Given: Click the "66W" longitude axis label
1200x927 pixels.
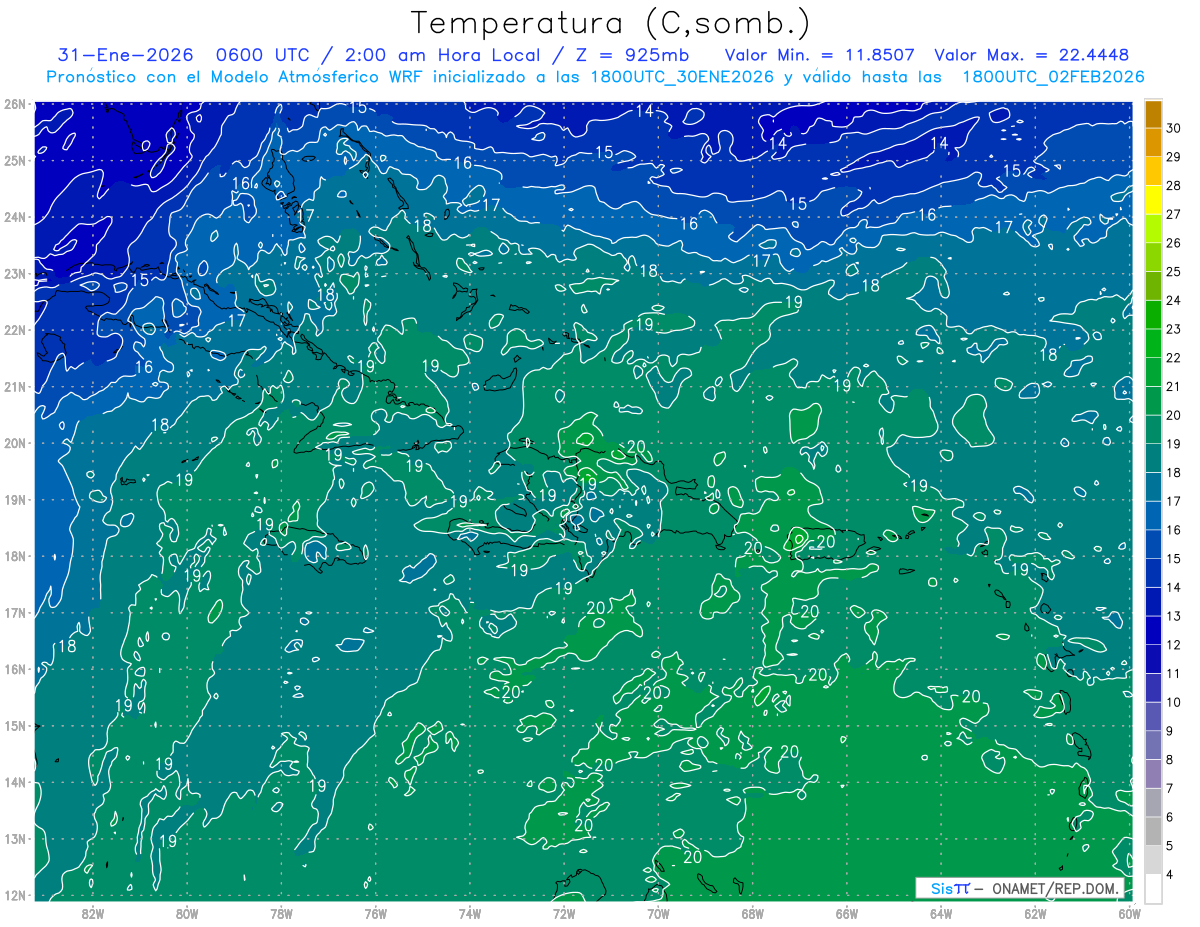Looking at the screenshot, I should pyautogui.click(x=847, y=913).
